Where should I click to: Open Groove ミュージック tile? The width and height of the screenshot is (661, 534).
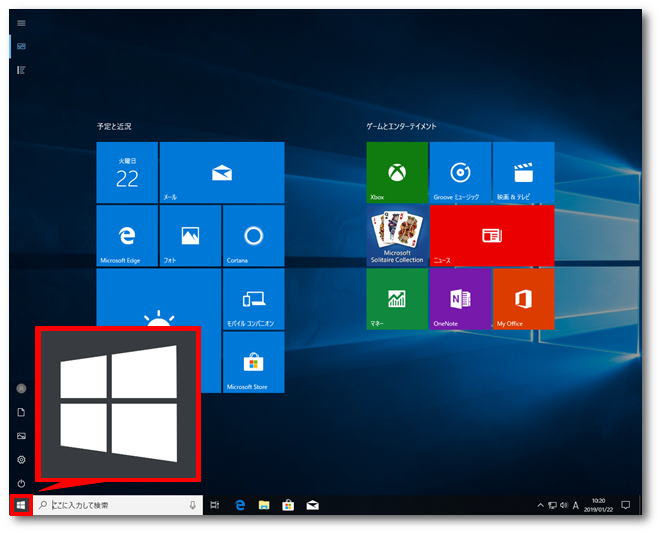click(x=460, y=172)
